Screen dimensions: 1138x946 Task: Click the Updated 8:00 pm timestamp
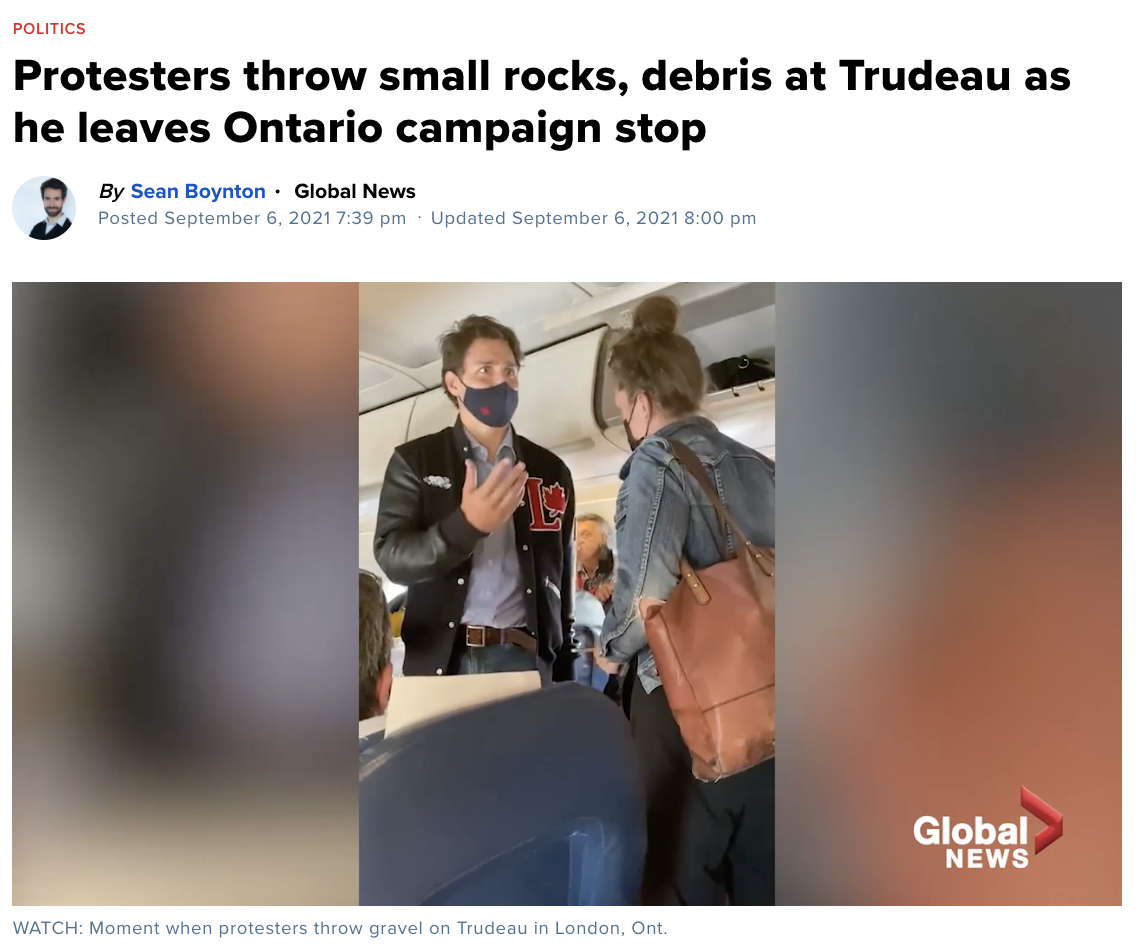pos(594,219)
